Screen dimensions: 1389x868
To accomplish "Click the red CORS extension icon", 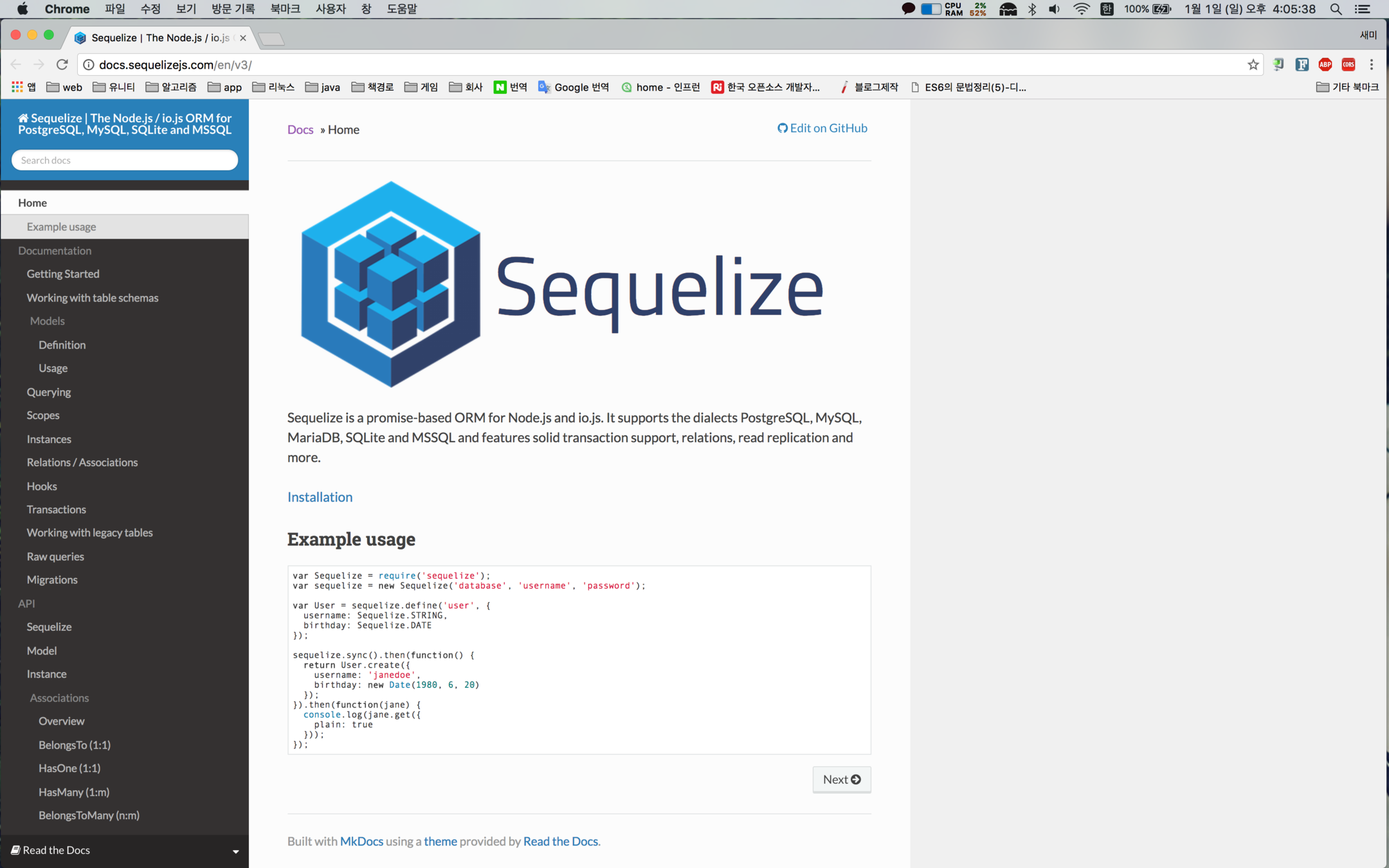I will coord(1348,64).
